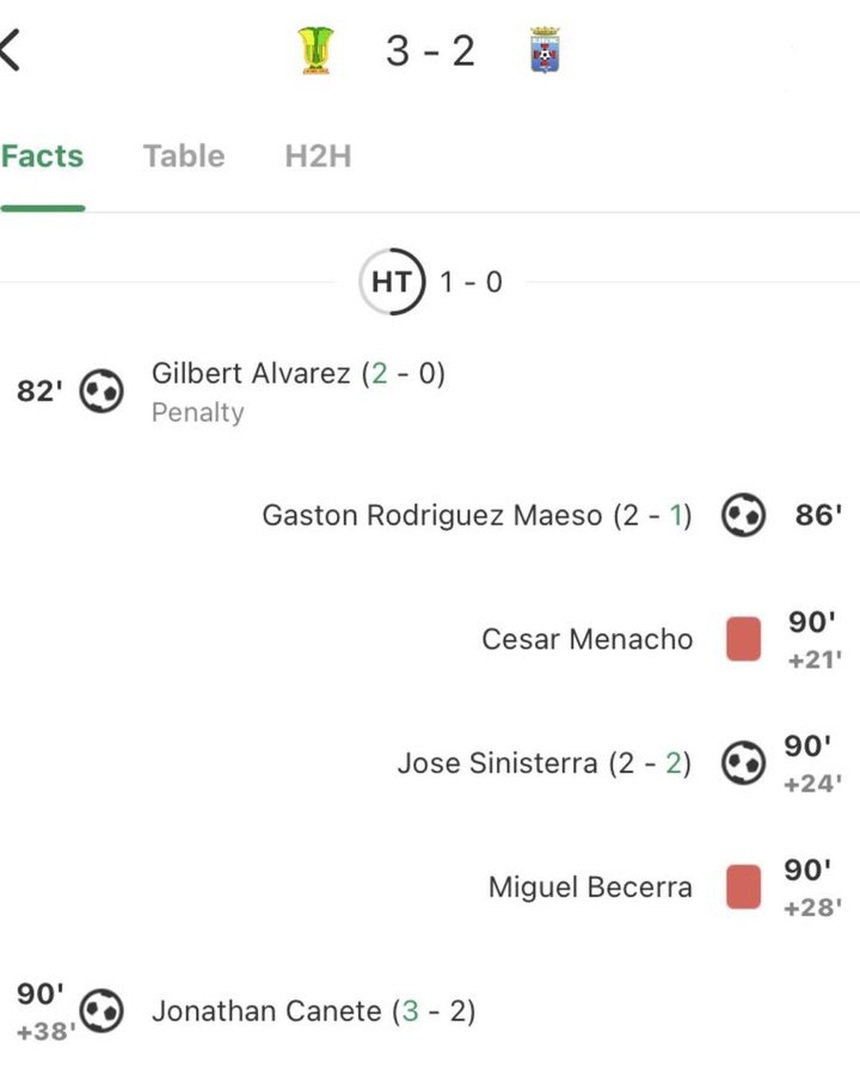The image size is (860, 1075).
Task: Open the away team blue crest
Action: [x=545, y=50]
